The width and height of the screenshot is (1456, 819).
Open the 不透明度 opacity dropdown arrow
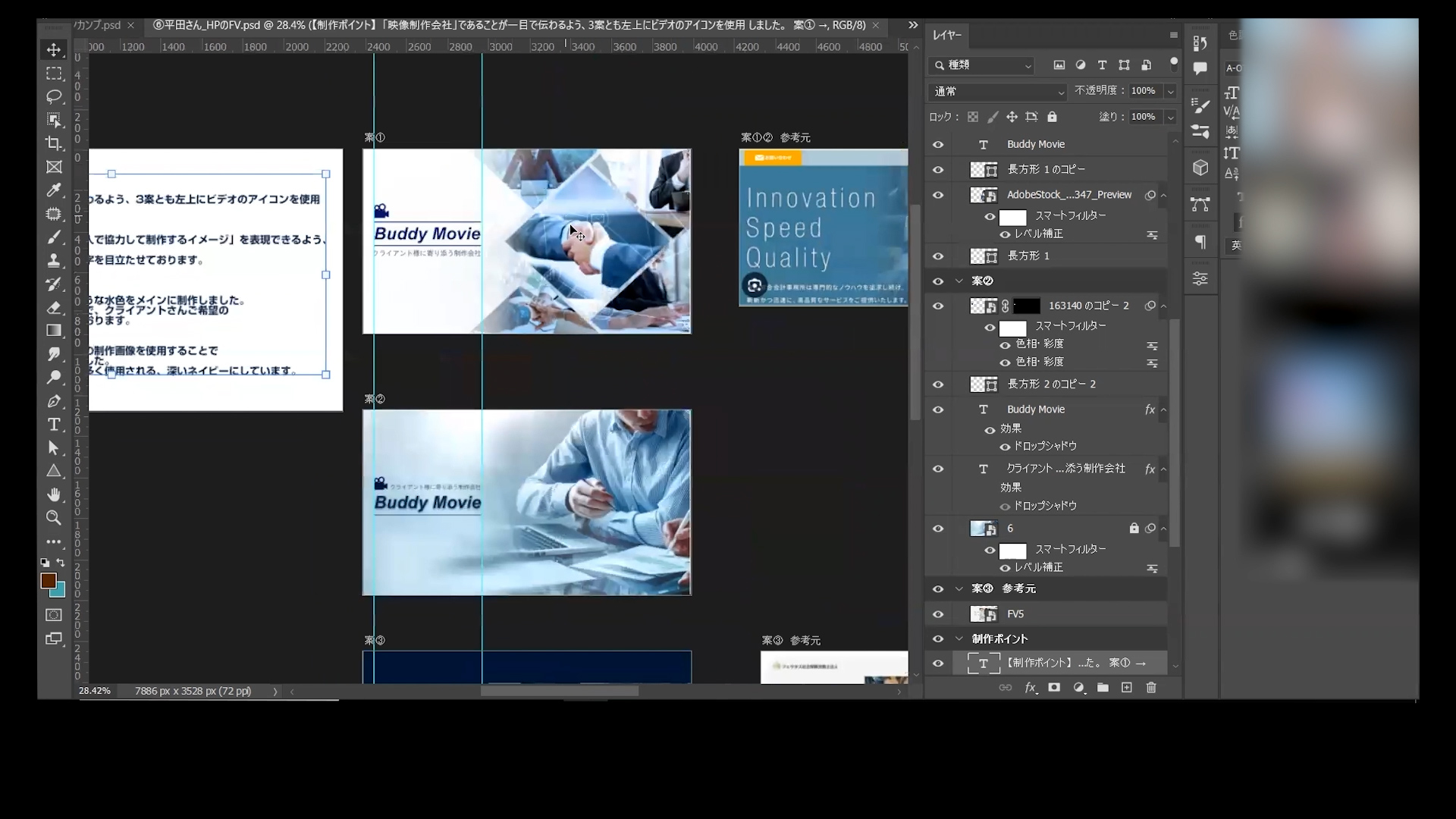click(1170, 91)
